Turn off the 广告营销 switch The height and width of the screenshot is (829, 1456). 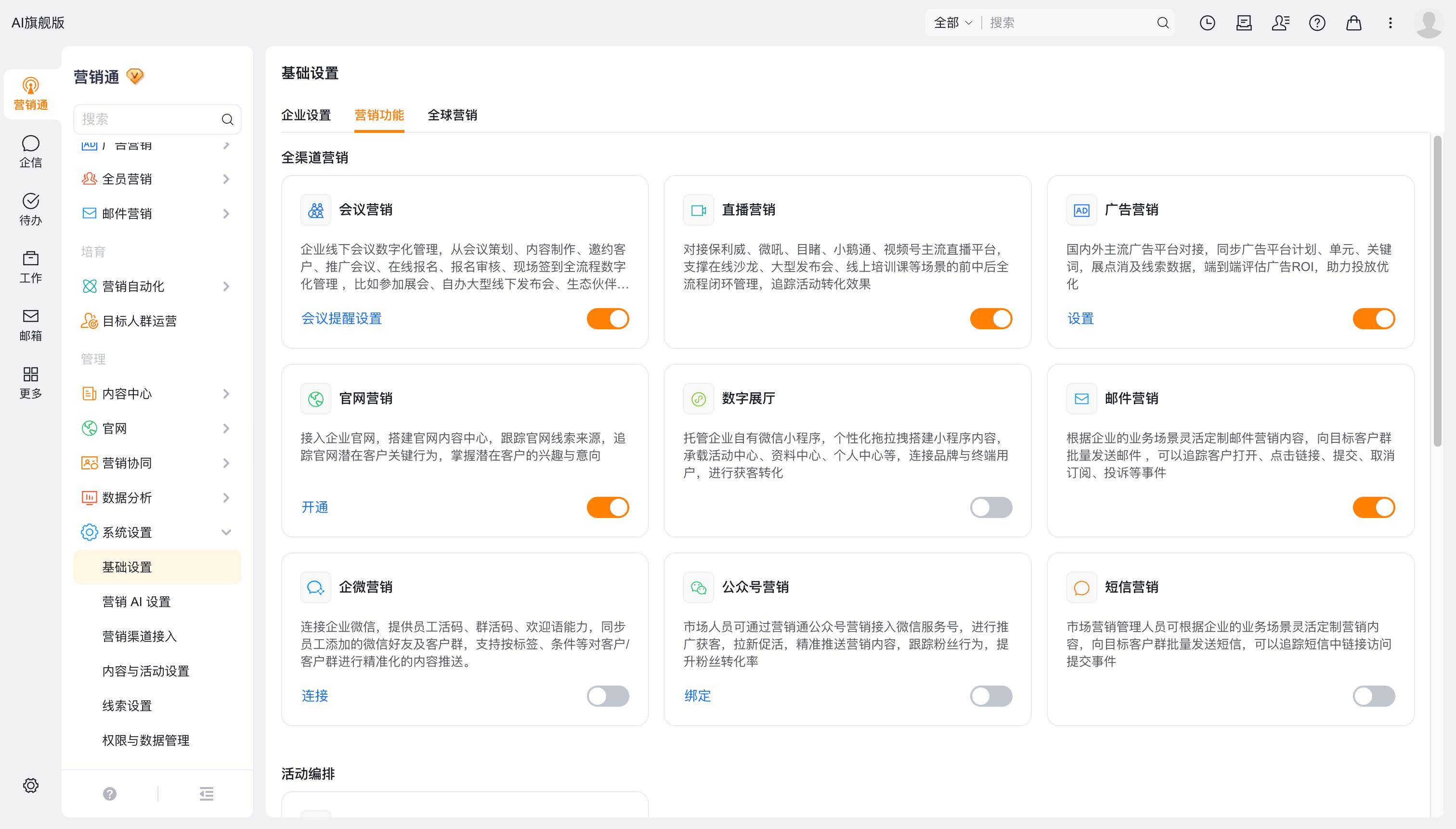coord(1374,319)
